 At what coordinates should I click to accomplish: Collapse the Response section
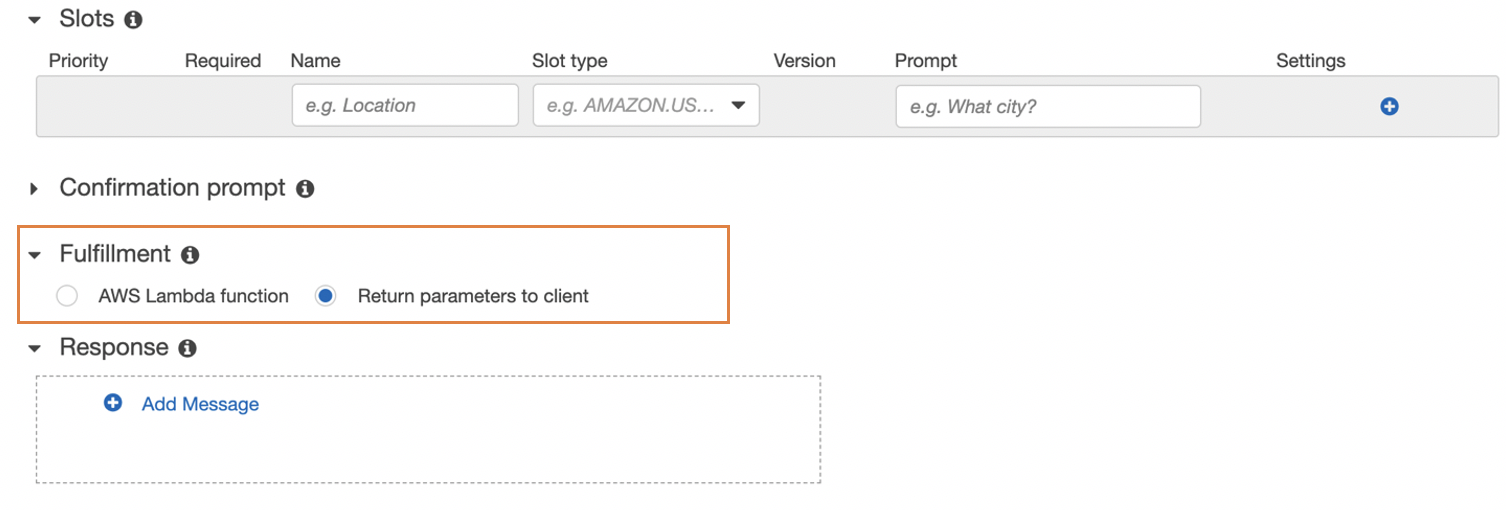36,348
